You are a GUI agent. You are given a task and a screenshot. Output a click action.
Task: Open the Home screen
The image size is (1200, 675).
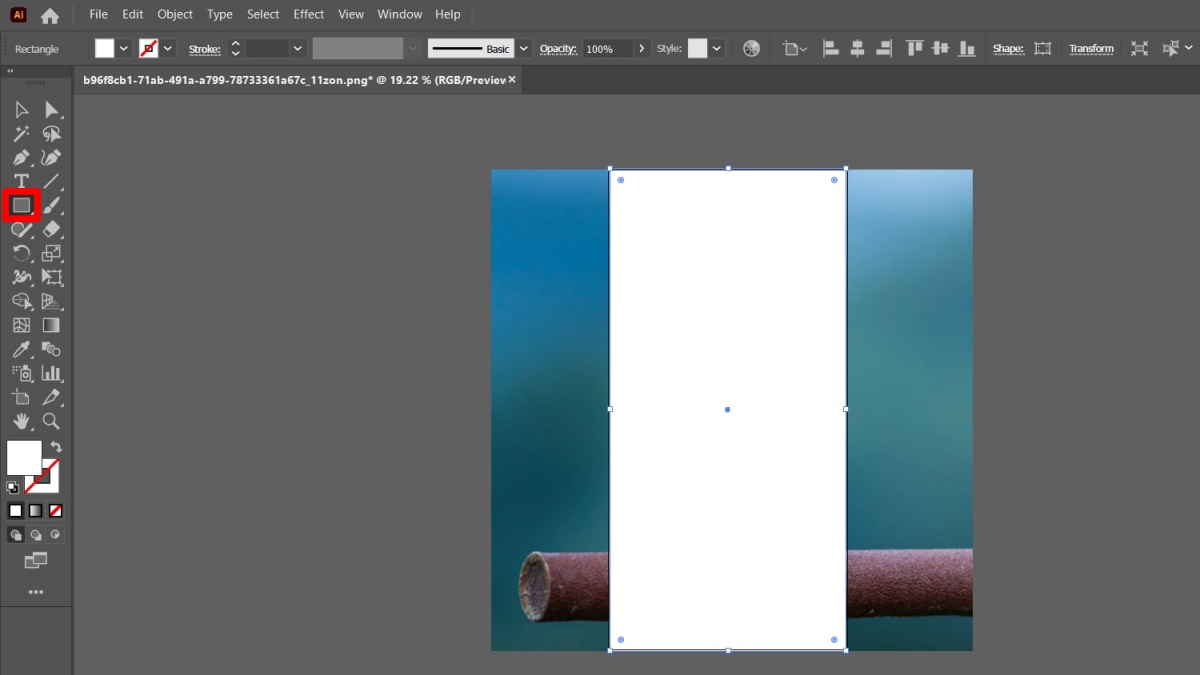pos(49,15)
